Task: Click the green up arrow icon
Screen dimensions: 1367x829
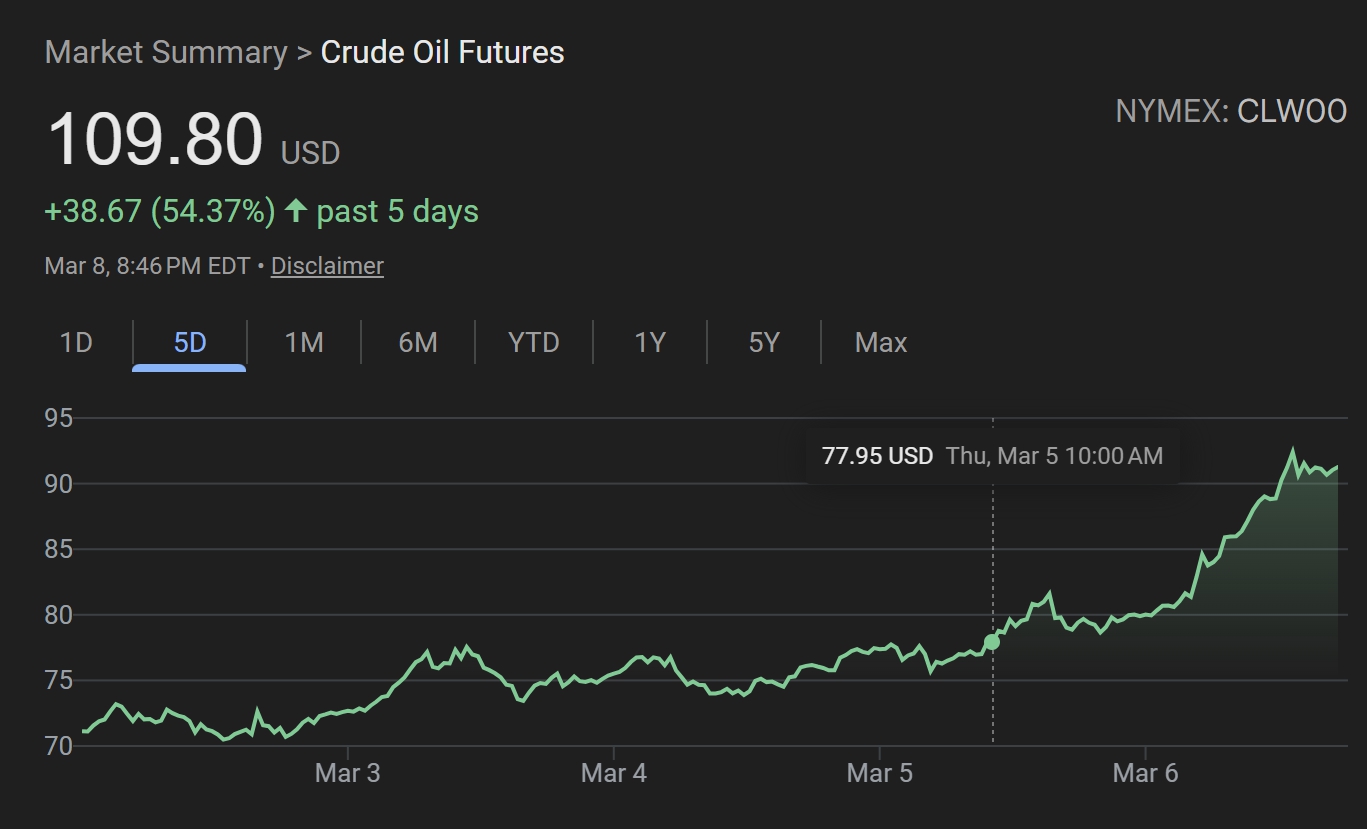Action: click(x=295, y=211)
